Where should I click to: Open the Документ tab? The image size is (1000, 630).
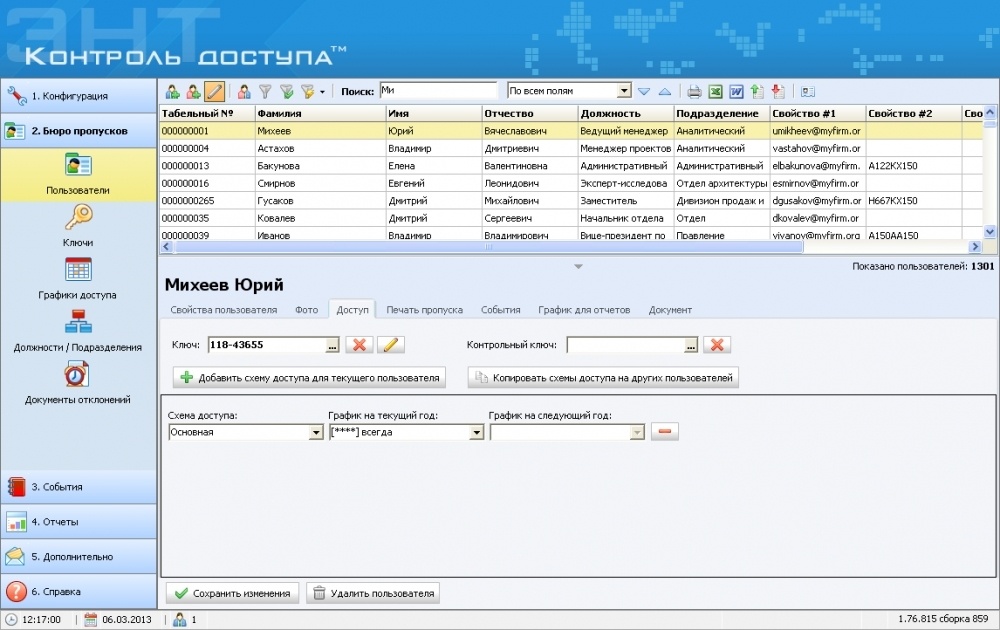click(x=670, y=310)
